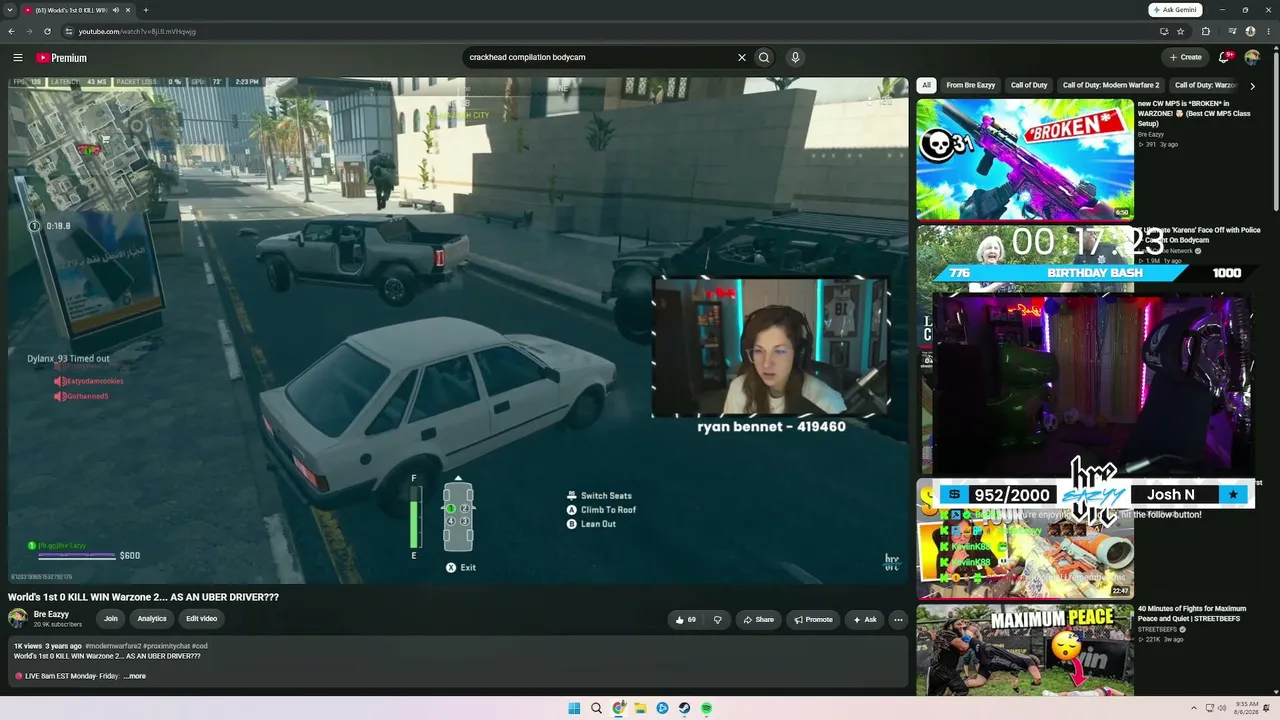Image resolution: width=1280 pixels, height=720 pixels.
Task: Open Windows taskbar search
Action: [x=596, y=709]
